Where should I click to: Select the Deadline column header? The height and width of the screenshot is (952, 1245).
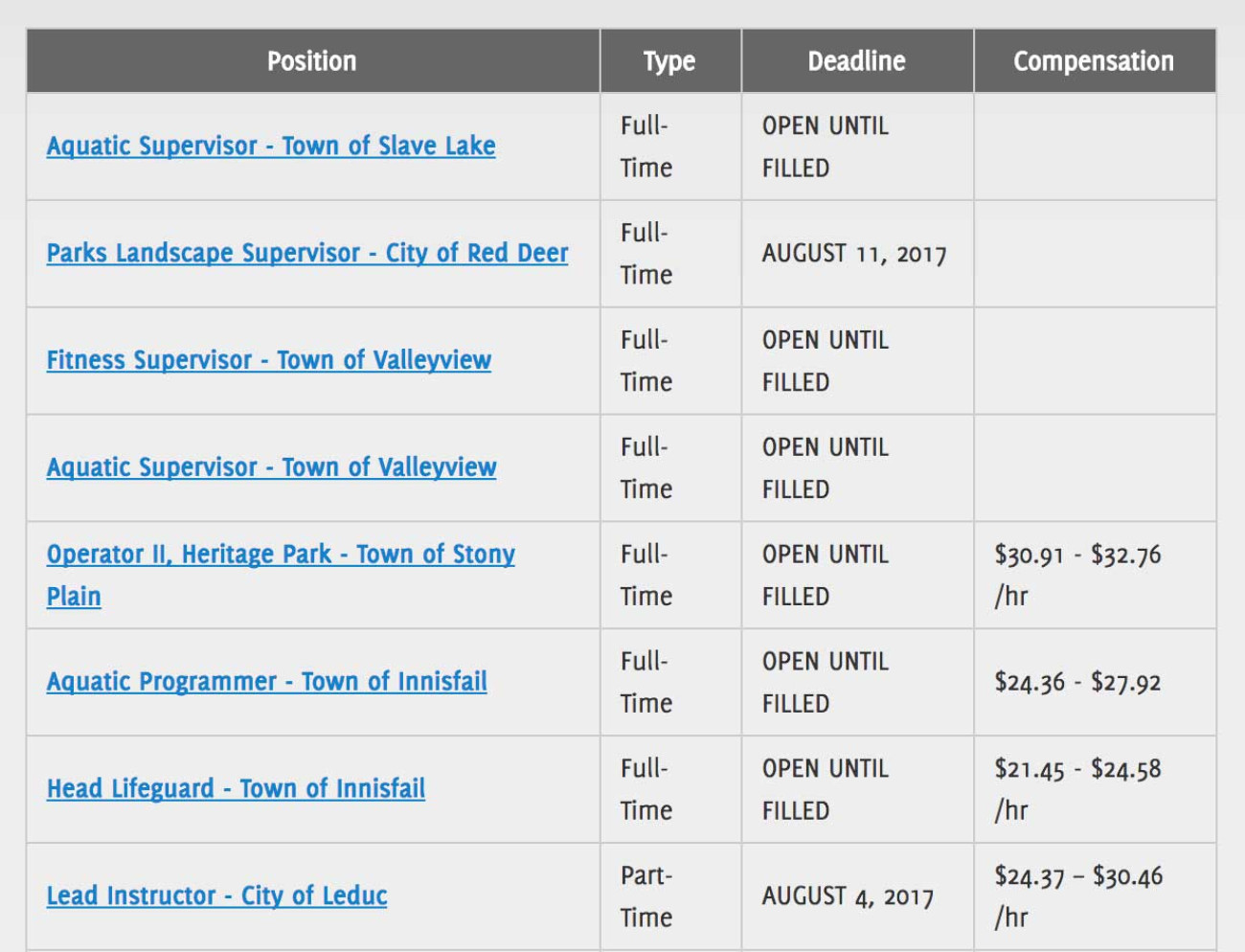pyautogui.click(x=856, y=61)
